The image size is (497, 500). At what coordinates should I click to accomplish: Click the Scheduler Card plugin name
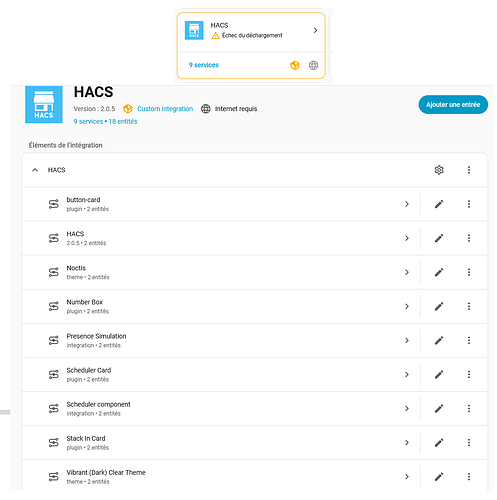pos(89,370)
